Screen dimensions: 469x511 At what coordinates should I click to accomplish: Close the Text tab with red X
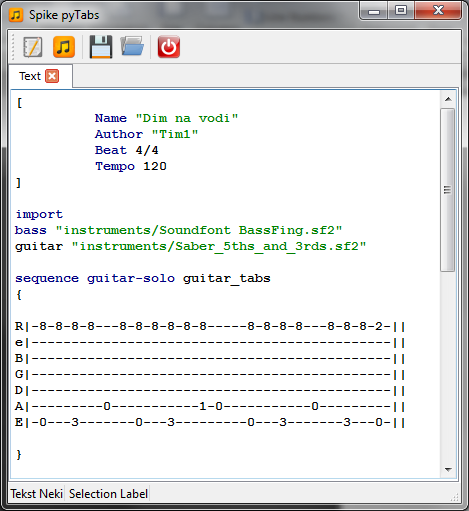pyautogui.click(x=52, y=76)
